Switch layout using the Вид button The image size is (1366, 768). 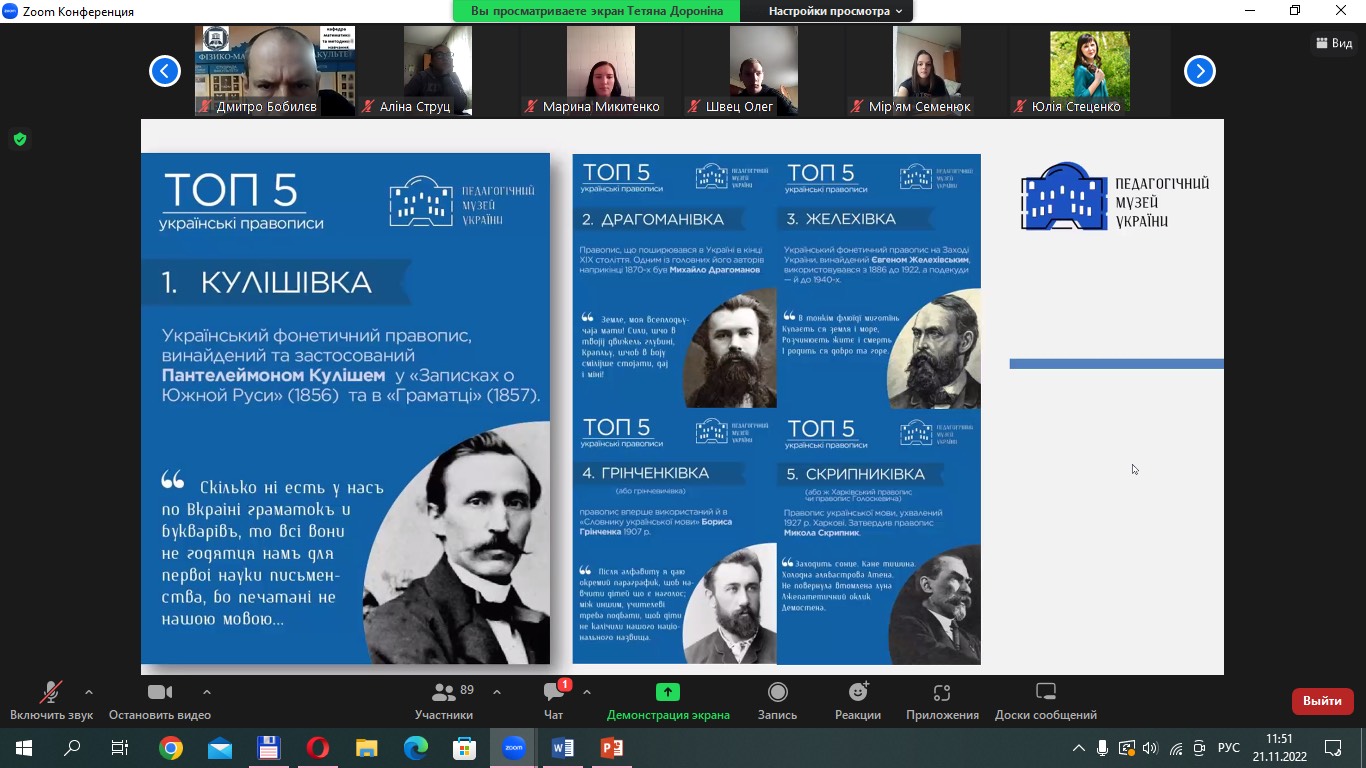1334,43
